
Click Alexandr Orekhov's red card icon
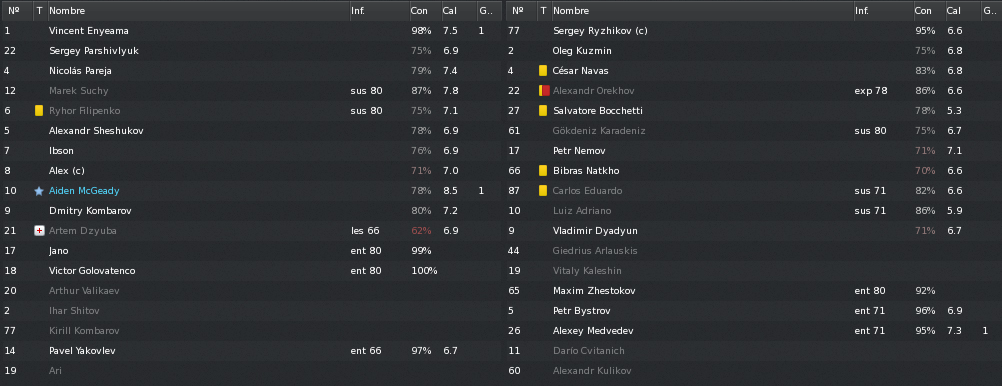pos(544,91)
